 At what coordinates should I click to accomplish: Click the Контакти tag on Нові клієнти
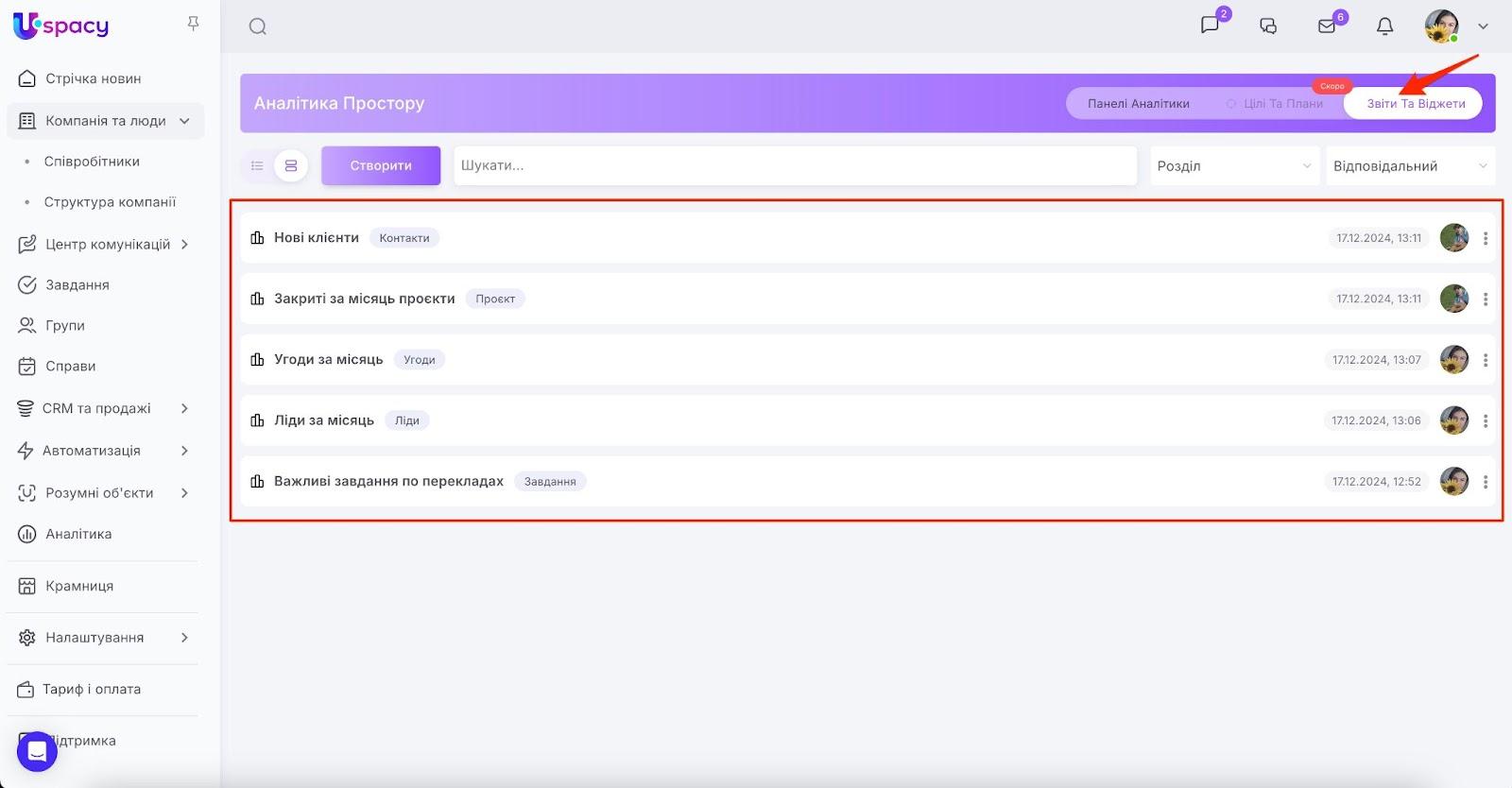(x=404, y=238)
